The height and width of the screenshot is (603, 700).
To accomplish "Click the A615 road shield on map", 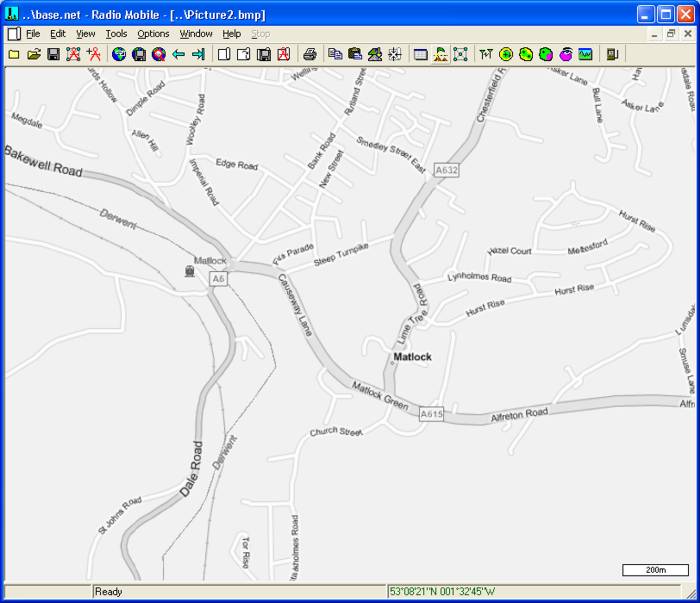I will coord(431,414).
